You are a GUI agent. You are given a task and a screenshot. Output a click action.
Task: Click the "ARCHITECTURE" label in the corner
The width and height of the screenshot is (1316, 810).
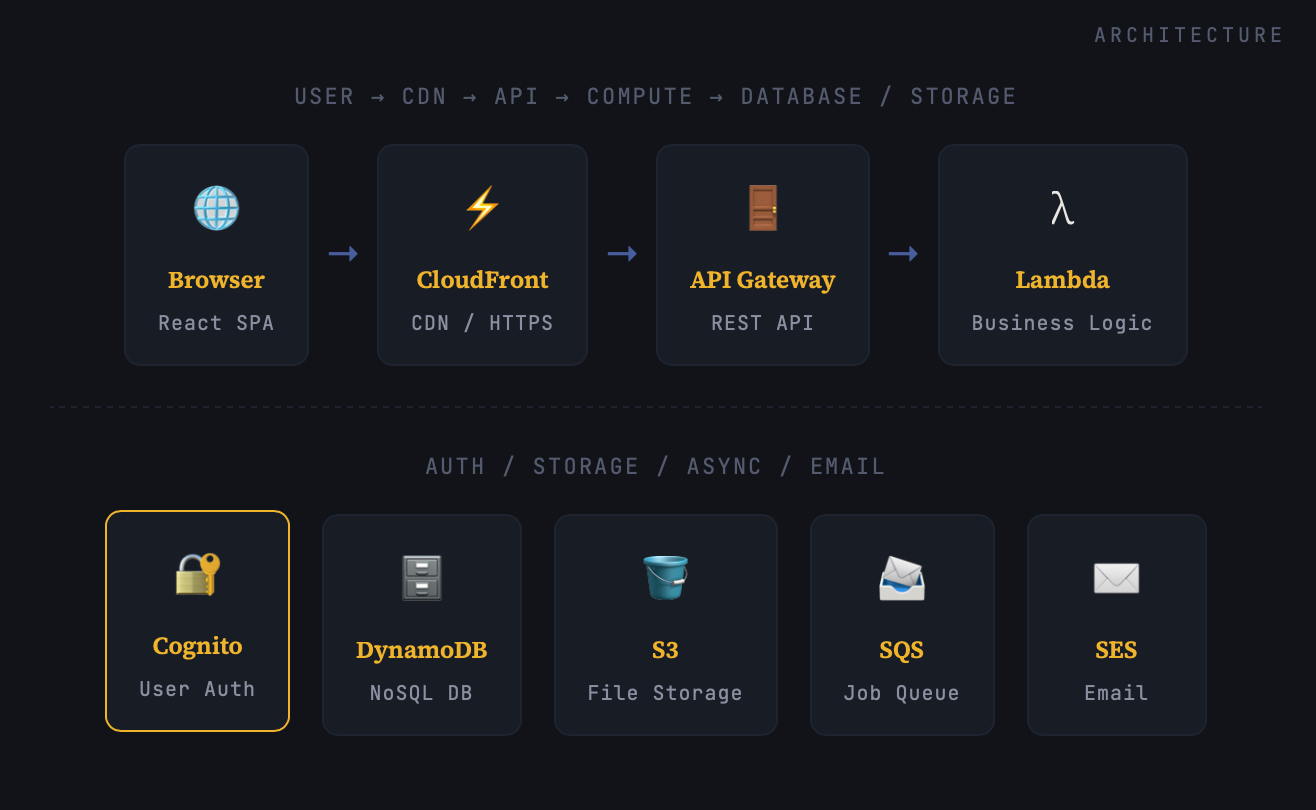click(x=1189, y=36)
